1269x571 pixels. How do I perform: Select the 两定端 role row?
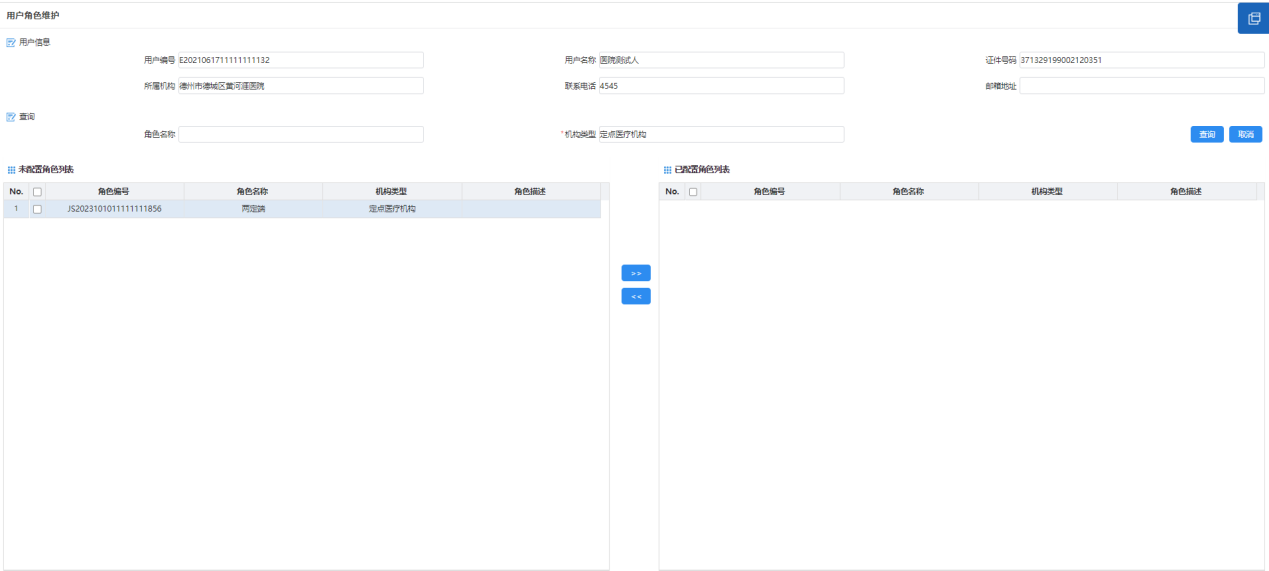253,209
